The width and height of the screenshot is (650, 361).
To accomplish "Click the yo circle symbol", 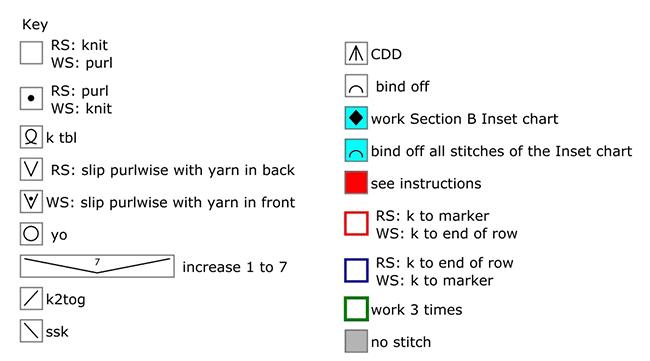I will tap(31, 234).
